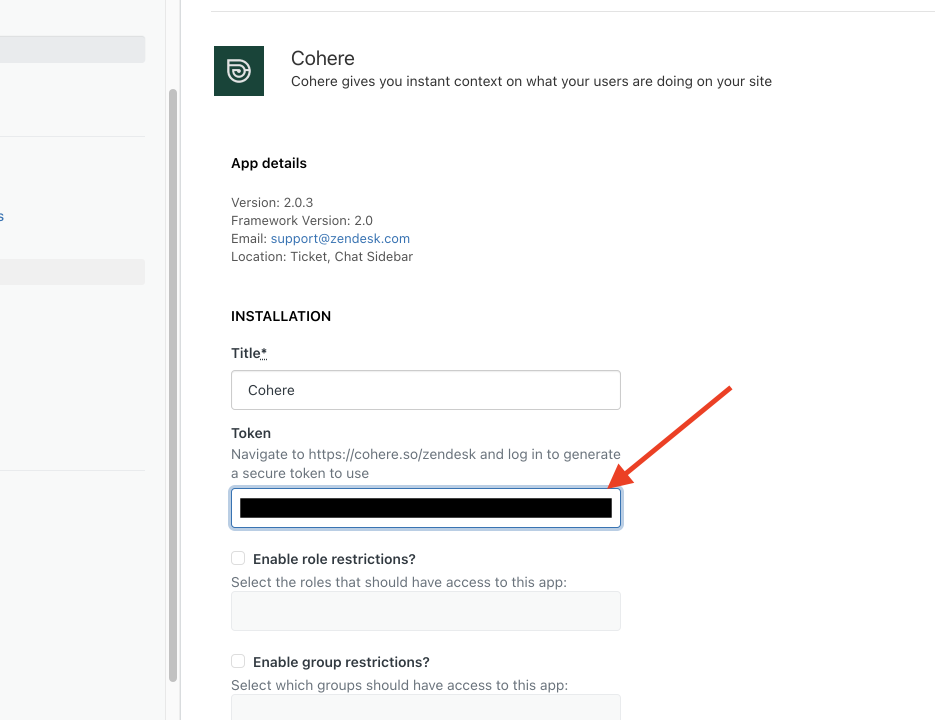Tick the Enable group restrictions checkbox
Screen dimensions: 935x720
[x=238, y=661]
